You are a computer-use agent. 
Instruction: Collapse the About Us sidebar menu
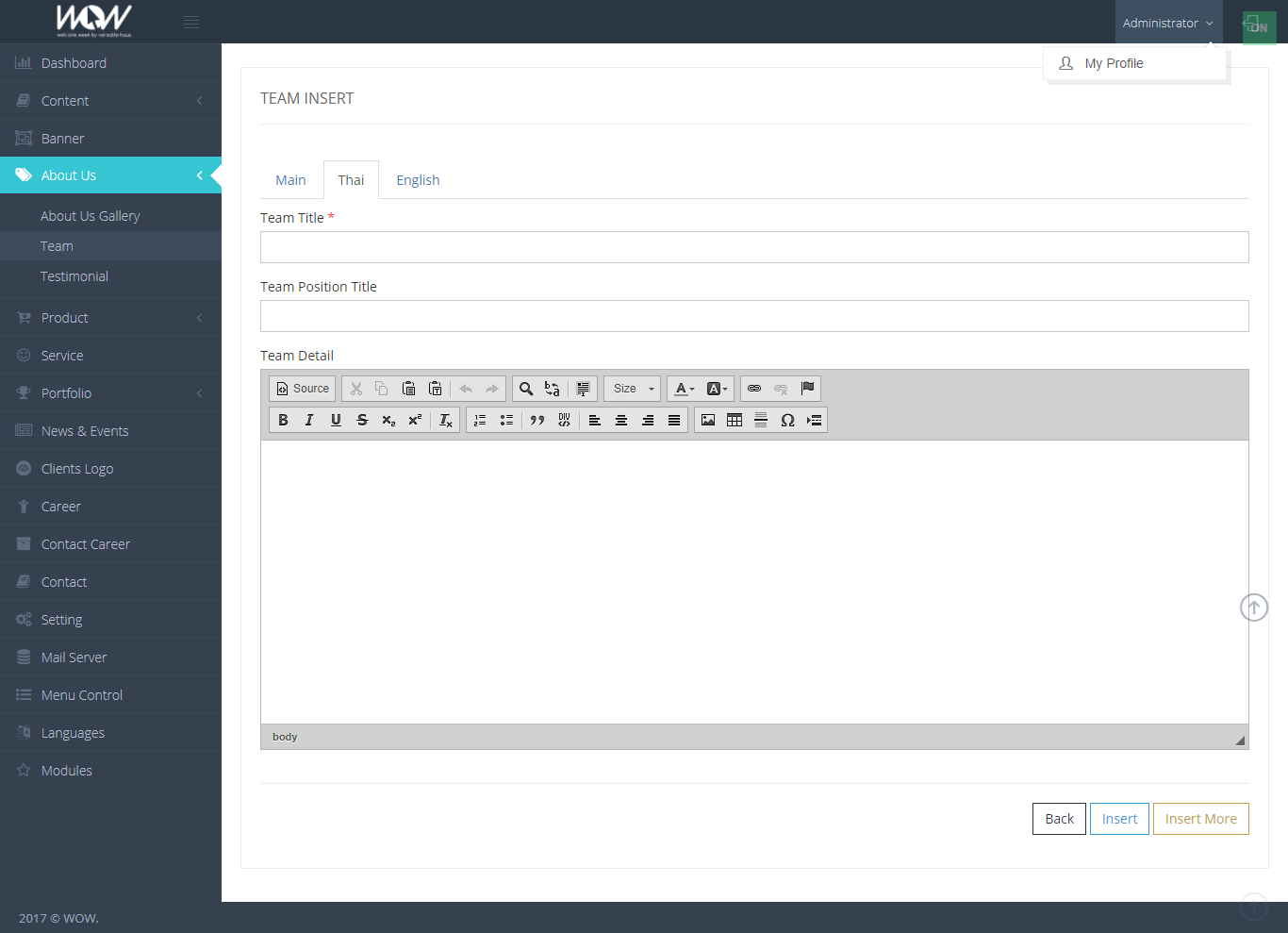[110, 175]
